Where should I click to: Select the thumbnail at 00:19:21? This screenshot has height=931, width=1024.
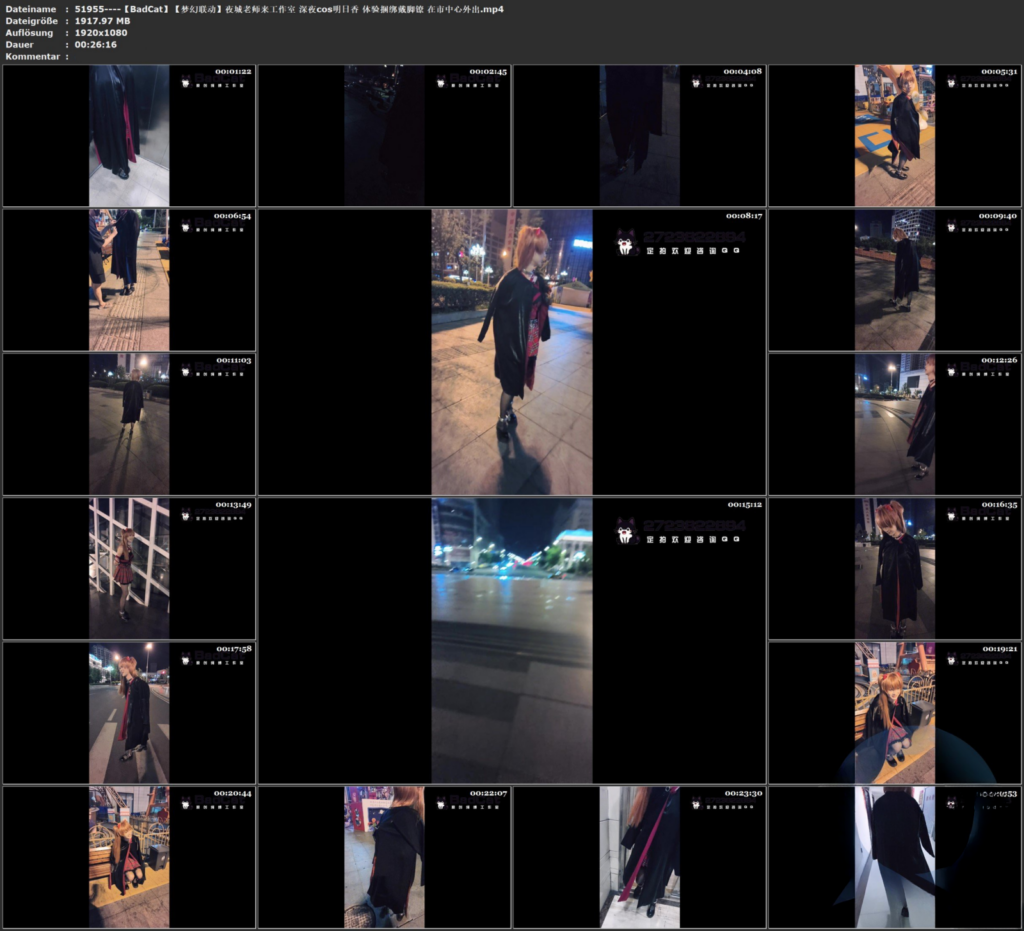tap(895, 713)
